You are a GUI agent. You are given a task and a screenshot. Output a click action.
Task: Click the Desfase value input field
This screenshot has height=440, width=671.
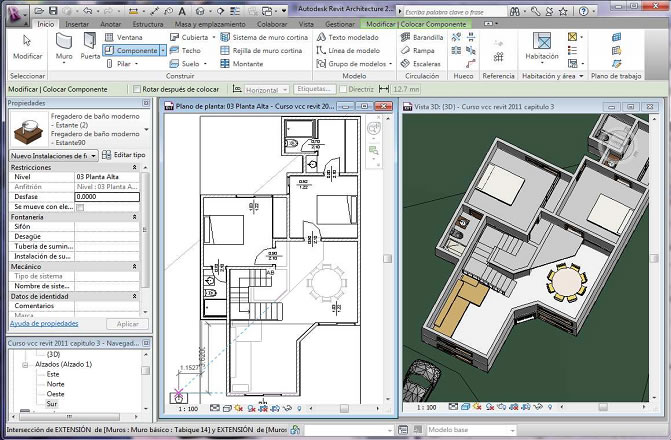[x=105, y=197]
